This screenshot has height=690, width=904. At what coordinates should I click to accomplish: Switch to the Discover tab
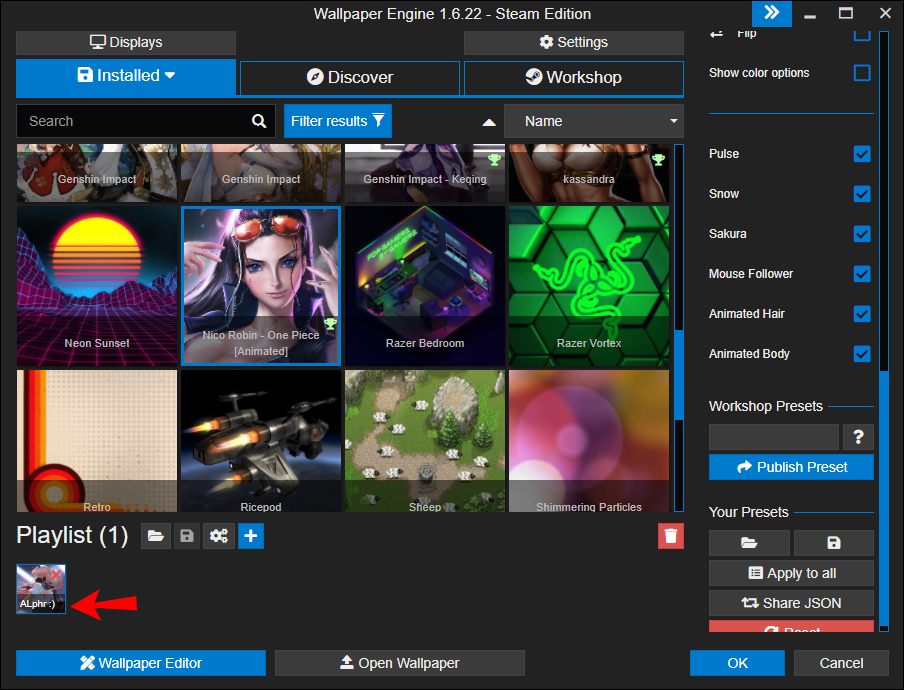point(350,77)
